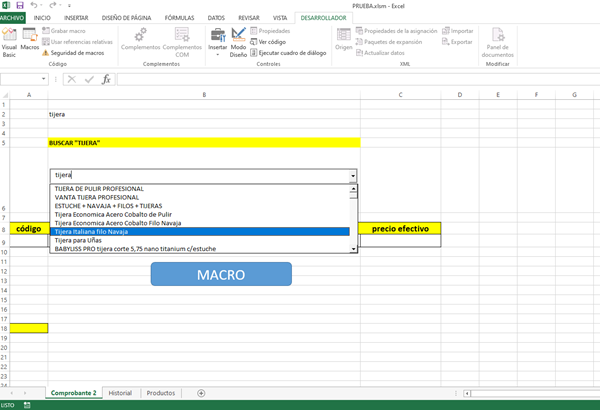Click Actualizar datos
This screenshot has height=410, width=600.
(x=380, y=53)
